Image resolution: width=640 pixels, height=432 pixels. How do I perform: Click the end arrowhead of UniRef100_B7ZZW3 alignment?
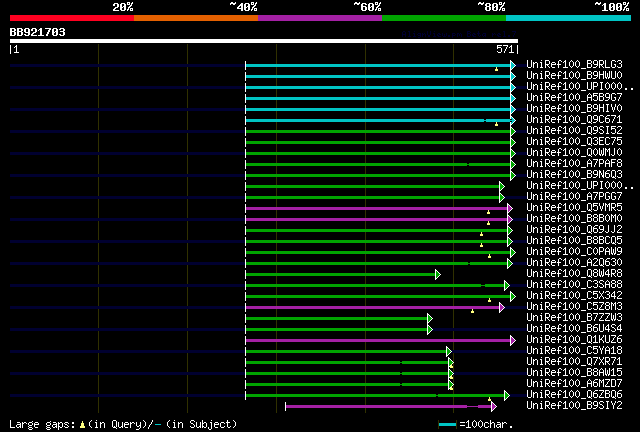430,319
